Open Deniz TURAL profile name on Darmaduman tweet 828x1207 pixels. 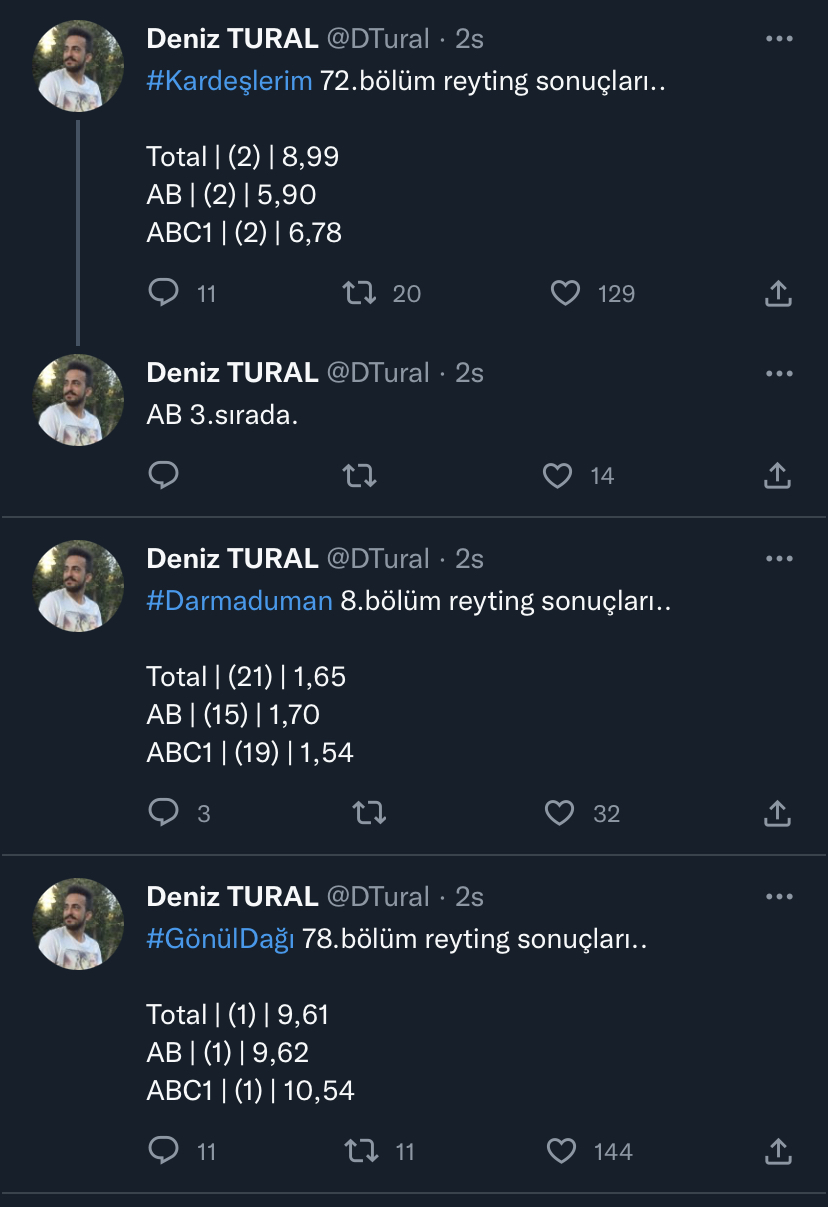pyautogui.click(x=232, y=559)
